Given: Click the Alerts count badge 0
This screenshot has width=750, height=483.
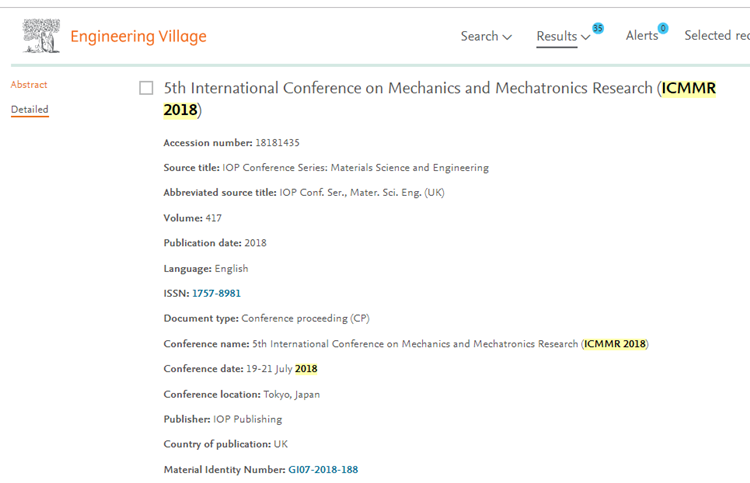Looking at the screenshot, I should coord(663,28).
